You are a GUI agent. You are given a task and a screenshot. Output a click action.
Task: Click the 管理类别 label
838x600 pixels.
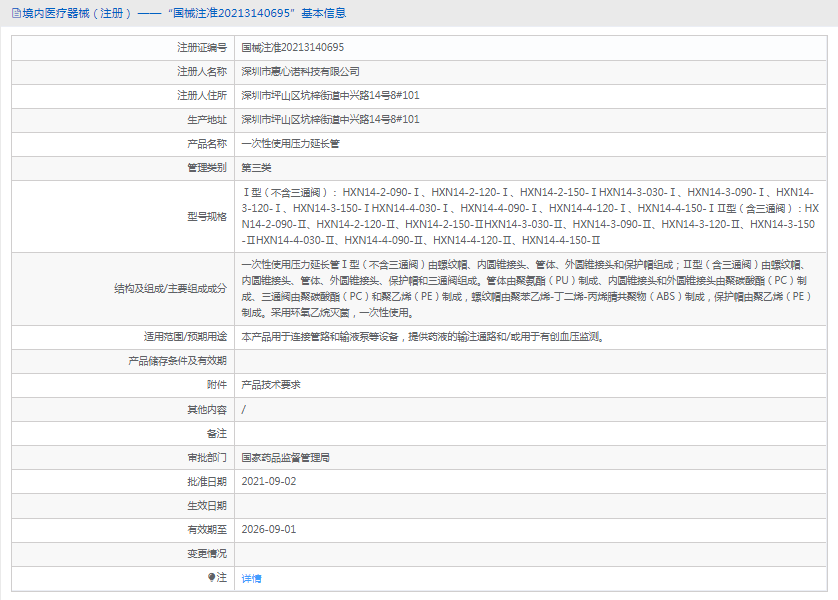pyautogui.click(x=207, y=168)
